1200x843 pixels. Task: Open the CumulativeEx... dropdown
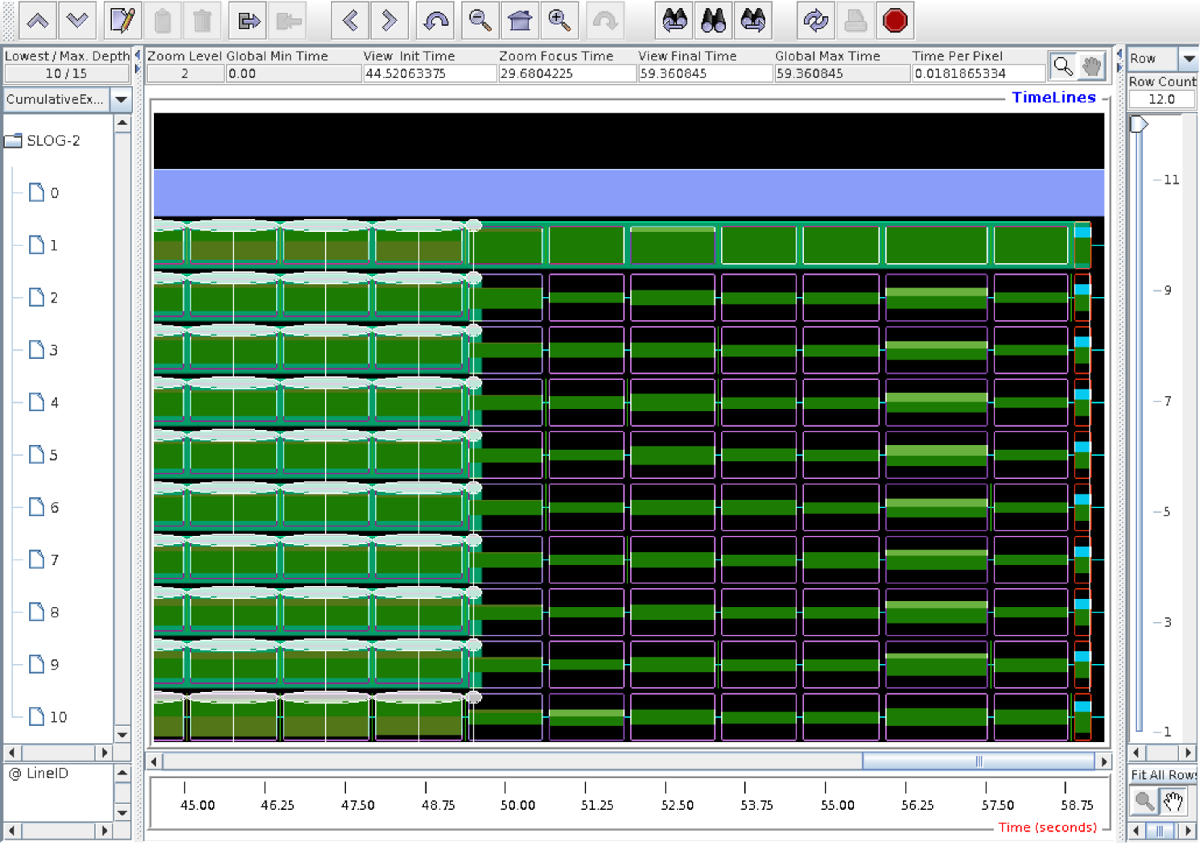tap(121, 99)
